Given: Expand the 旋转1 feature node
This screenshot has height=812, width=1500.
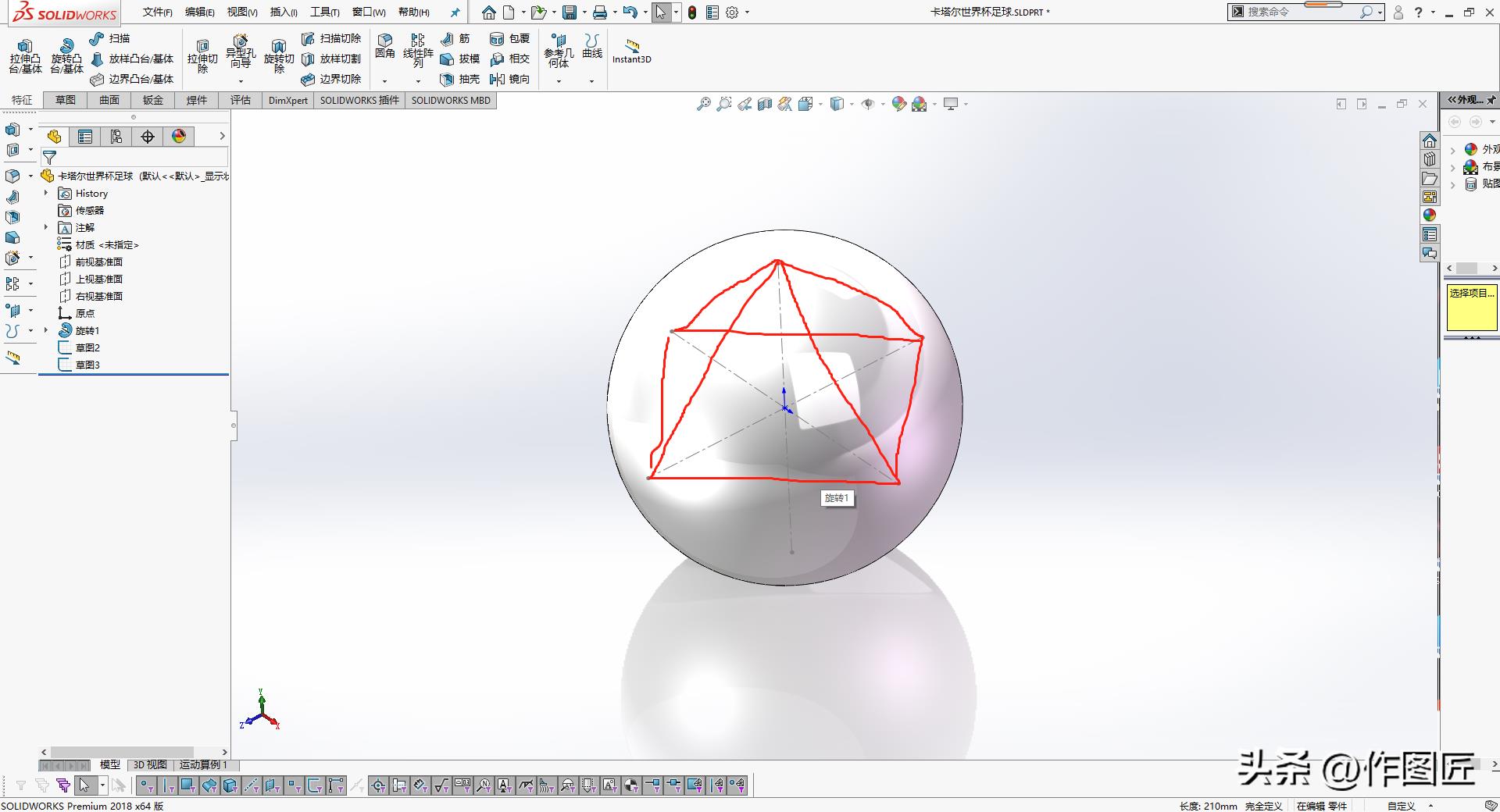Looking at the screenshot, I should pos(46,330).
